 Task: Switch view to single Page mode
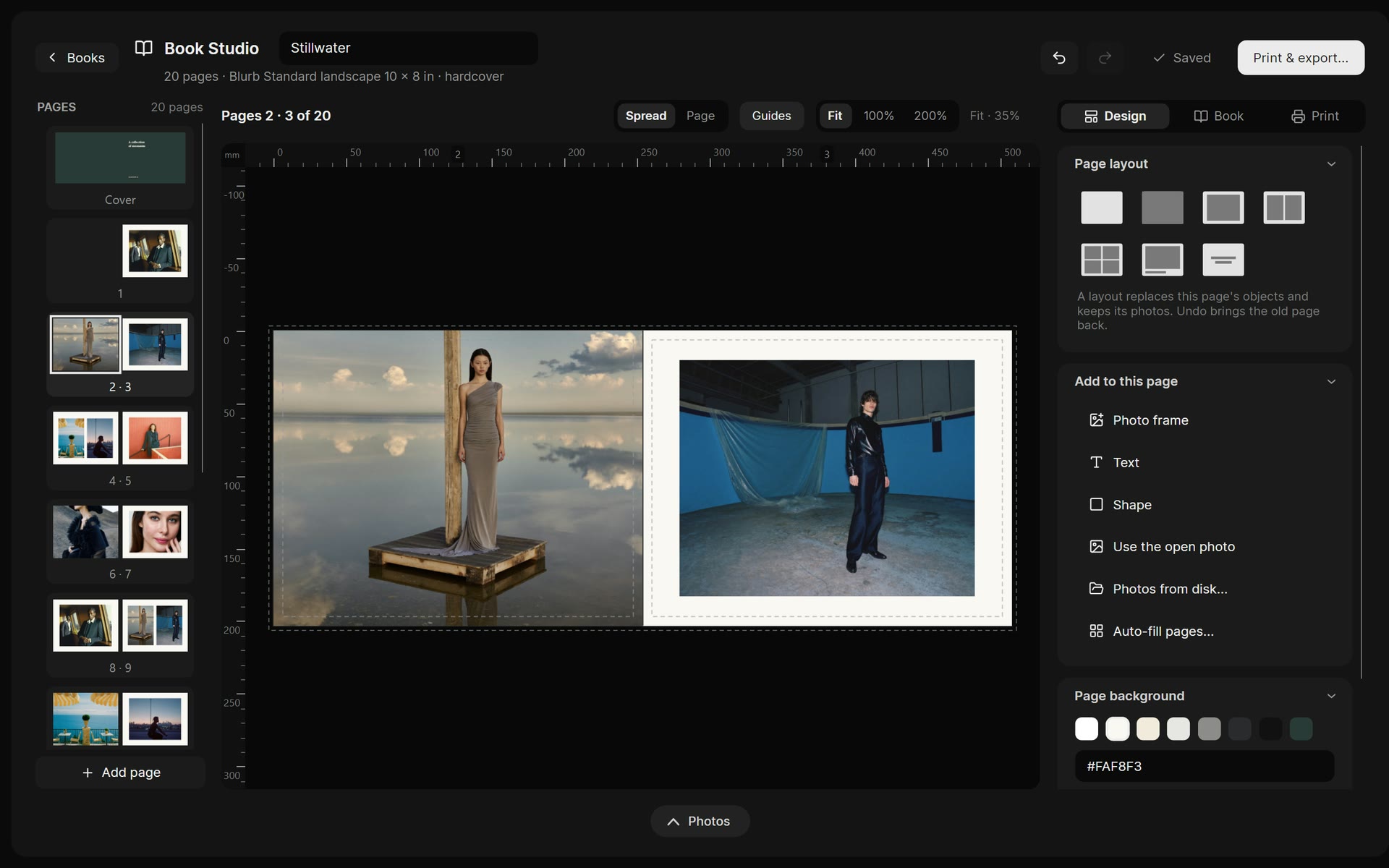pos(700,116)
